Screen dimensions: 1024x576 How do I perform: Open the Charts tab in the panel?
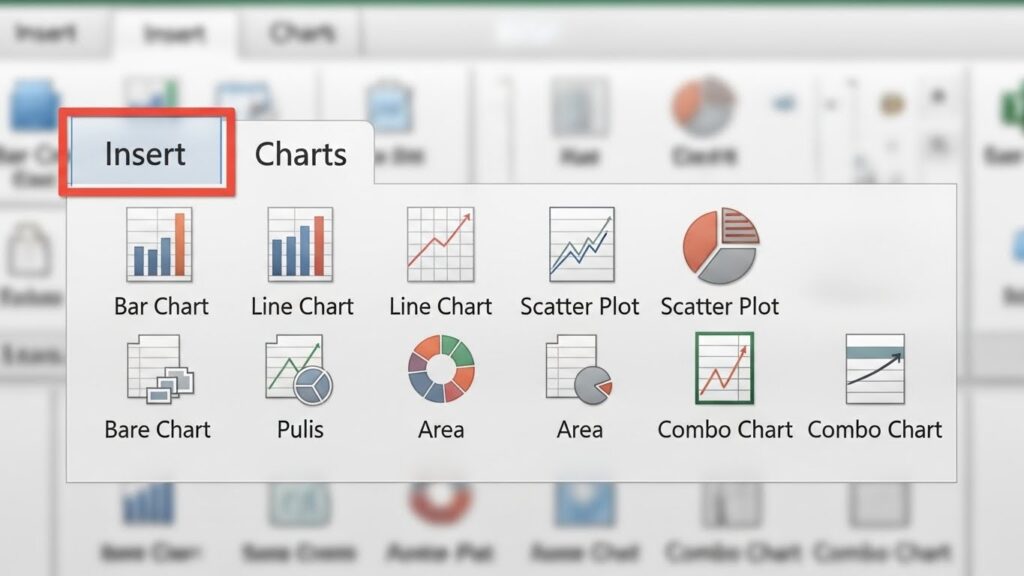[301, 154]
